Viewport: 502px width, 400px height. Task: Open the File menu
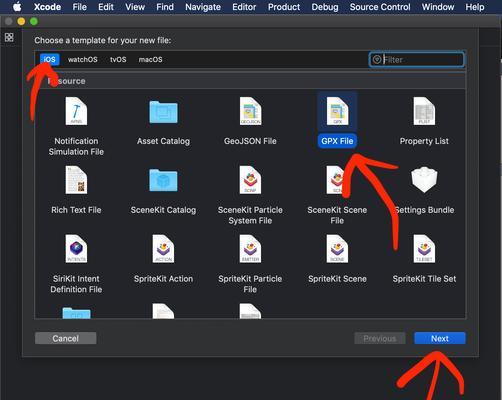(80, 7)
